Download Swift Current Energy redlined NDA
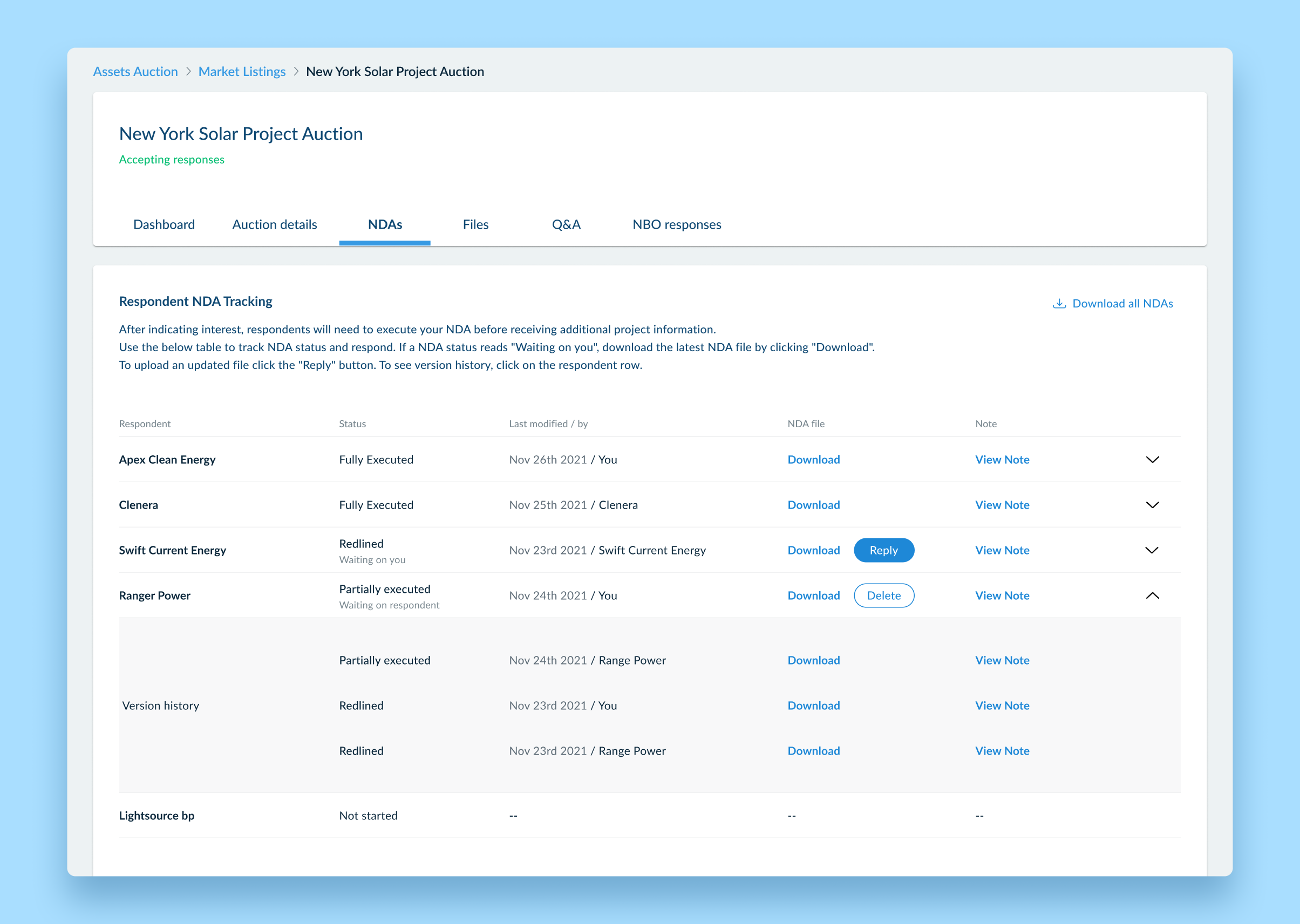Viewport: 1300px width, 924px height. click(x=813, y=550)
